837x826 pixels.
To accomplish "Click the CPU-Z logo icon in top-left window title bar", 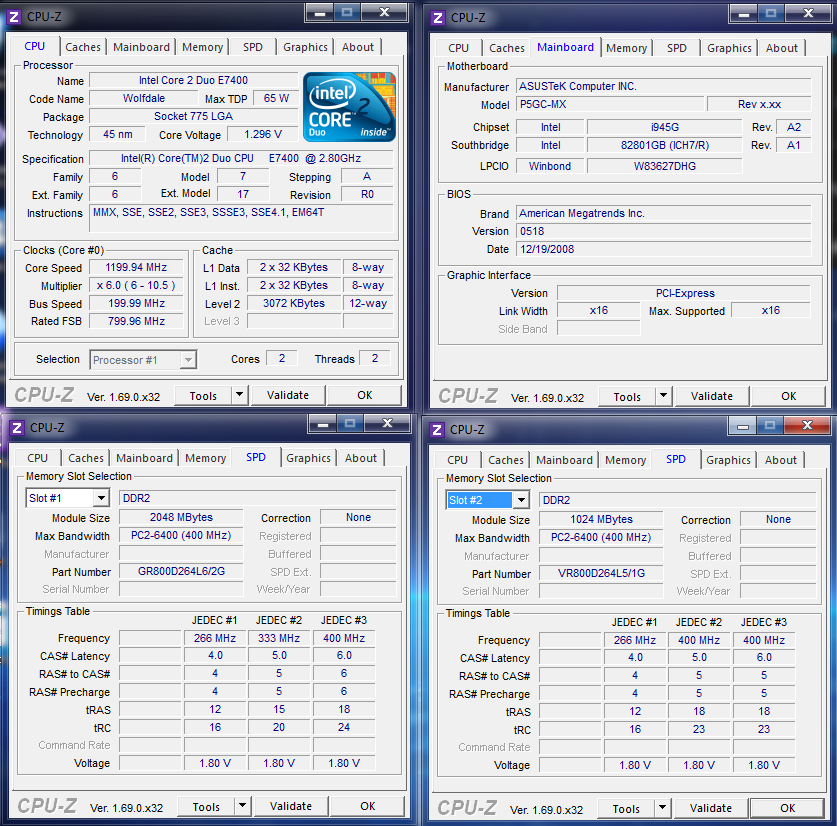I will (x=14, y=17).
